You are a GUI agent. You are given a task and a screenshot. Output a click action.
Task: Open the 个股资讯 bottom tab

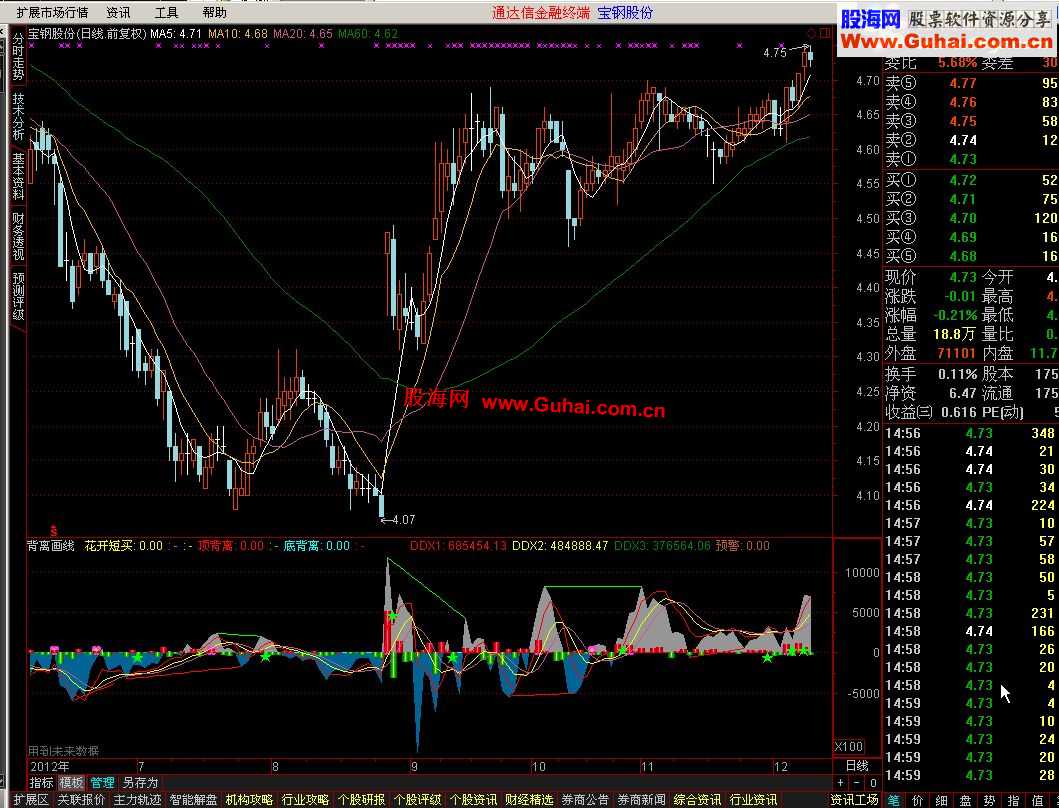[x=473, y=800]
